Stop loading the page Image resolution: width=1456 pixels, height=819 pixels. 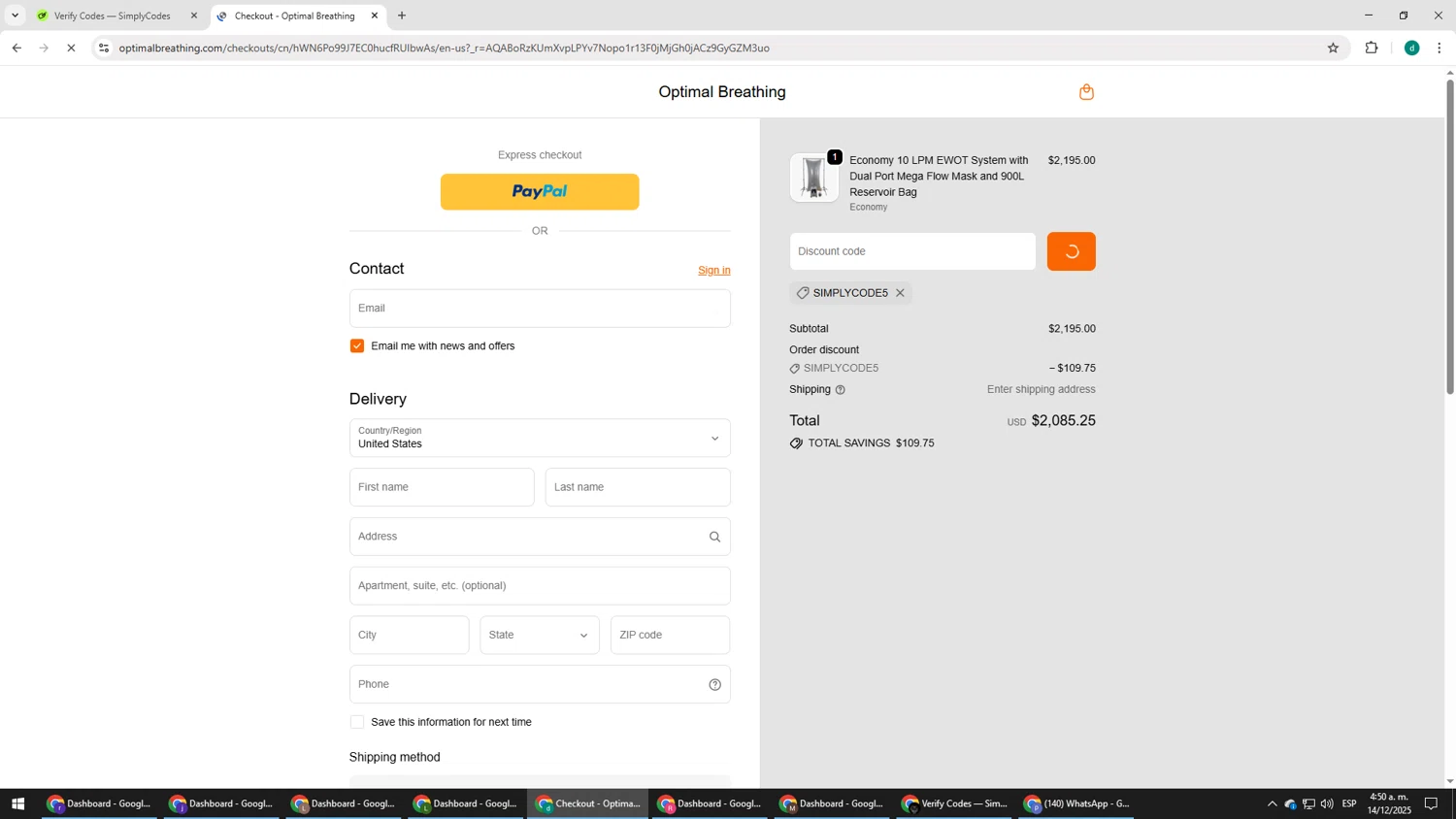(71, 48)
